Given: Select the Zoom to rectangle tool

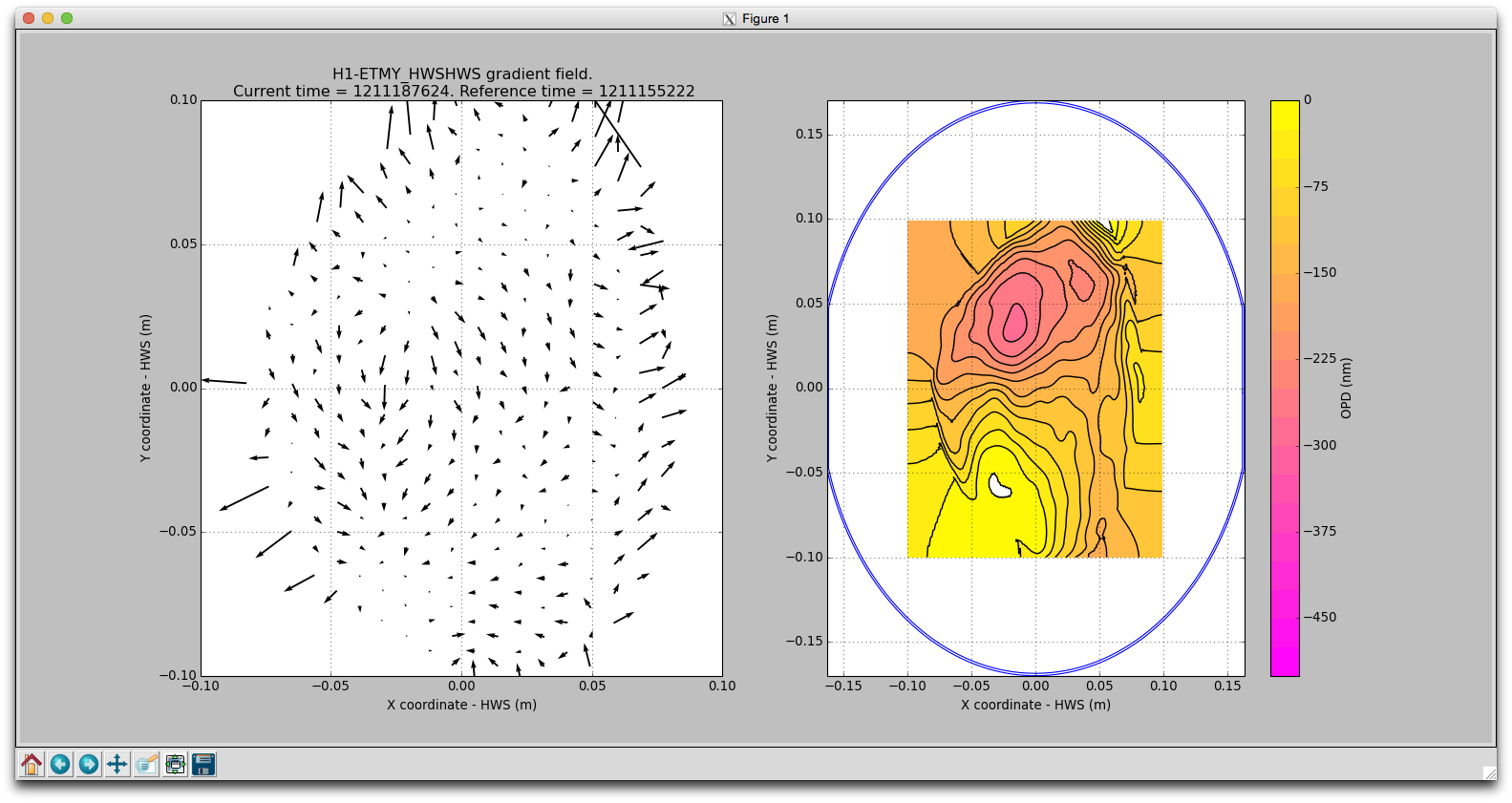Looking at the screenshot, I should 146,764.
